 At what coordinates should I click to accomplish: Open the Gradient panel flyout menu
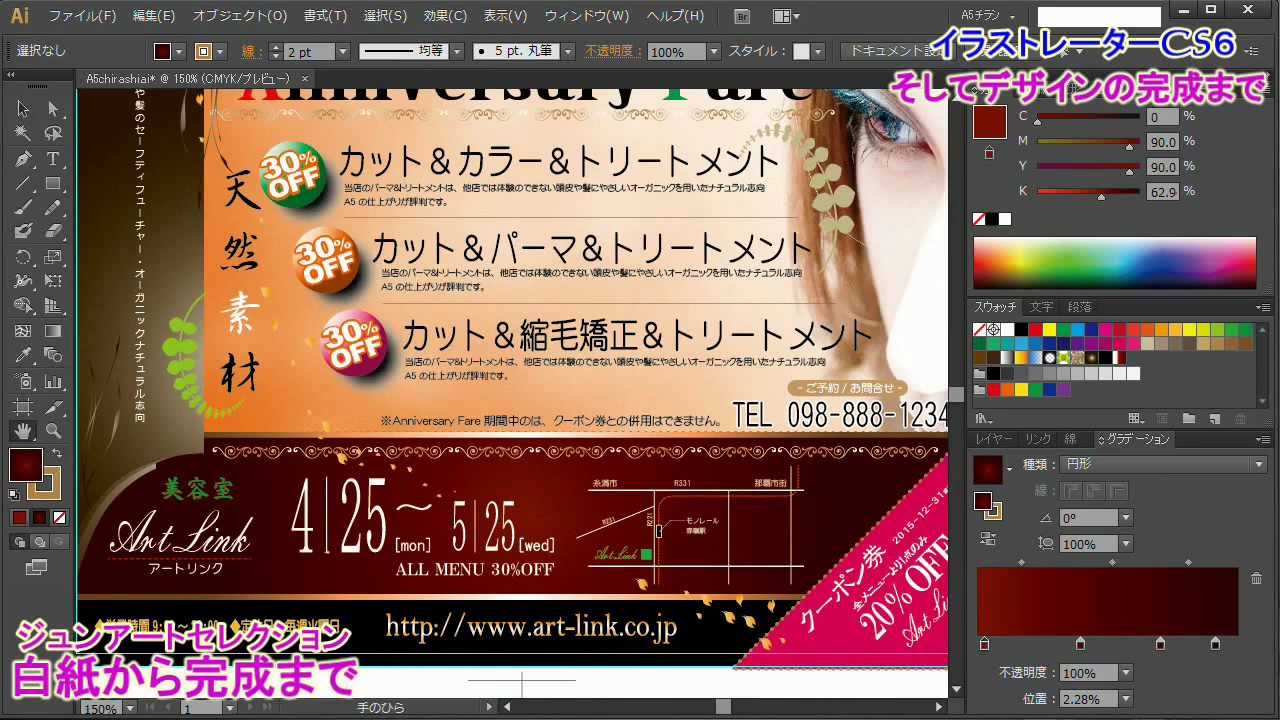click(1262, 439)
